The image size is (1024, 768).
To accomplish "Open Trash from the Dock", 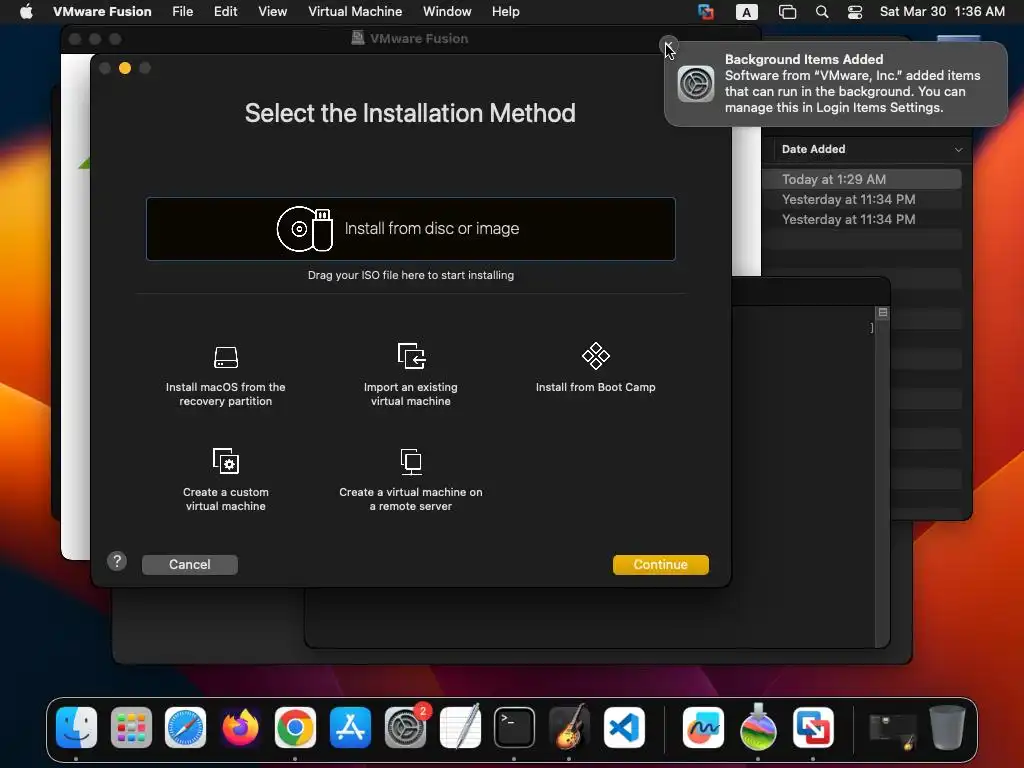I will click(947, 727).
